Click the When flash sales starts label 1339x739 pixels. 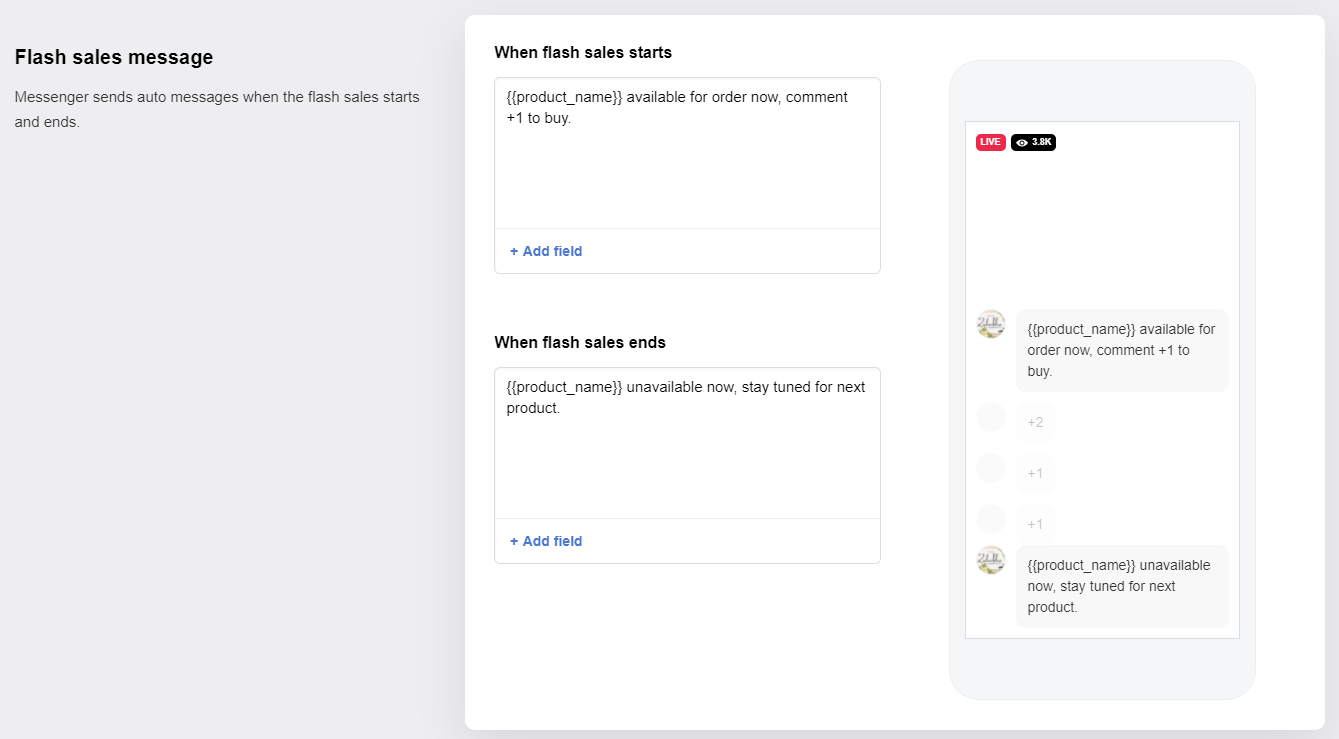583,52
